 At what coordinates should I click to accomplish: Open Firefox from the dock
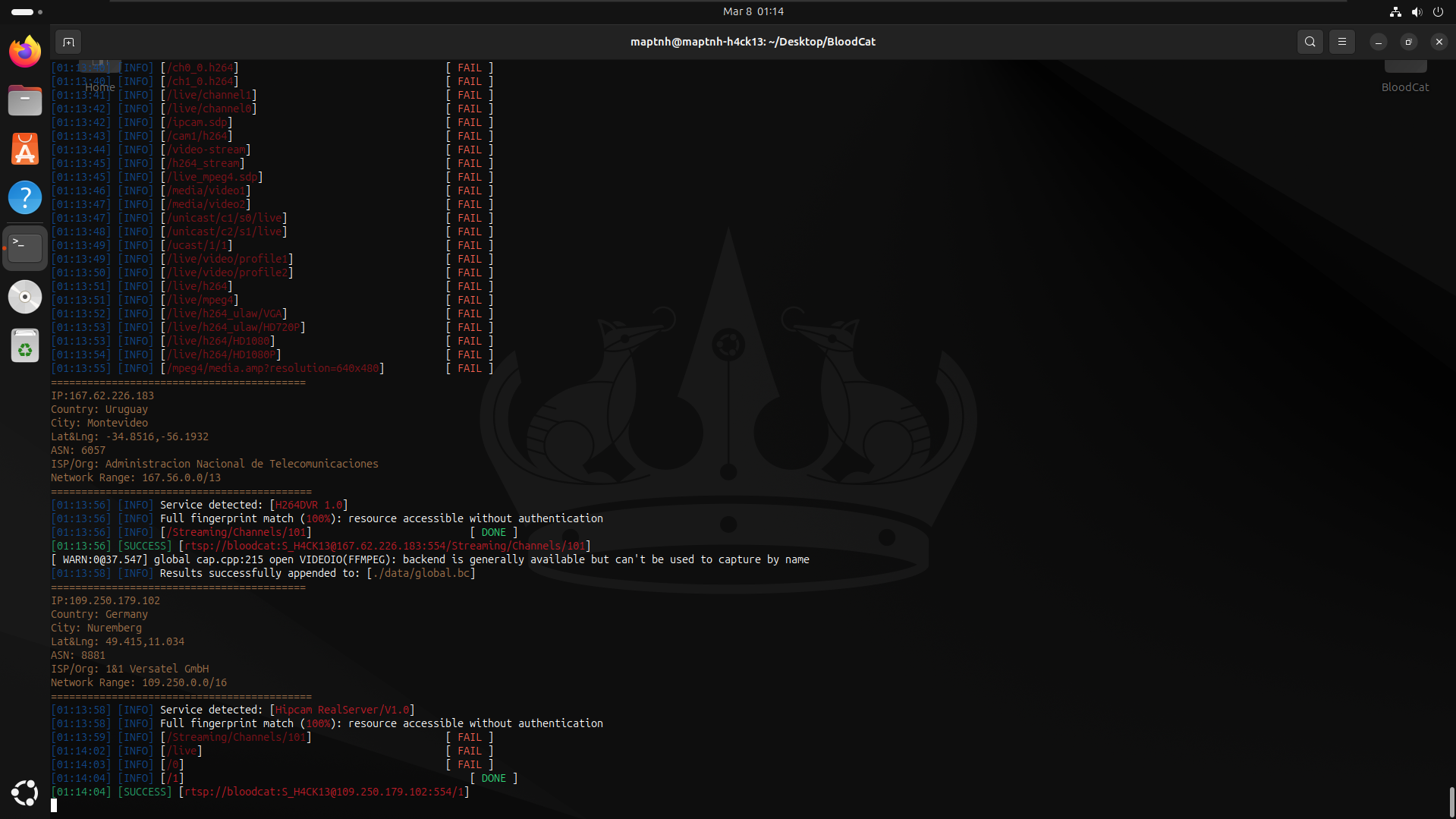click(x=25, y=52)
